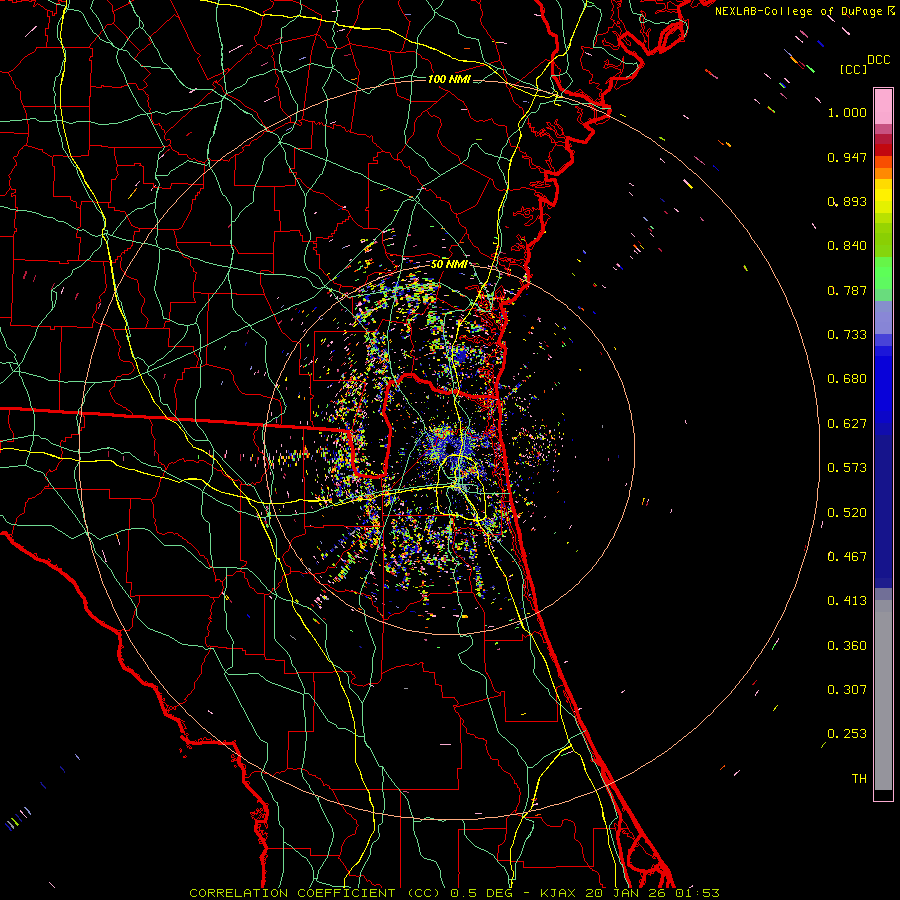The height and width of the screenshot is (900, 900).
Task: Click the KJAX station identifier in caption
Action: (560, 893)
